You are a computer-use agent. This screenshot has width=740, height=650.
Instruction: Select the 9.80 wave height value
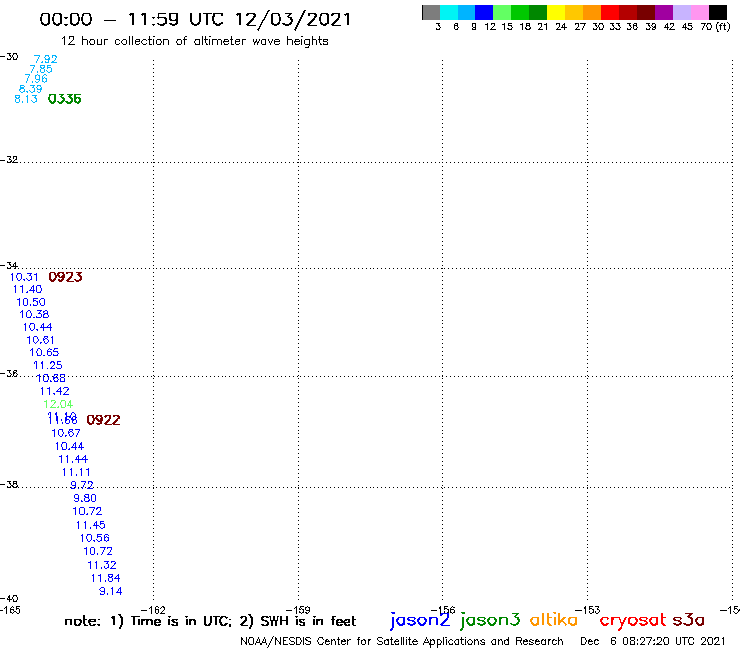(85, 498)
